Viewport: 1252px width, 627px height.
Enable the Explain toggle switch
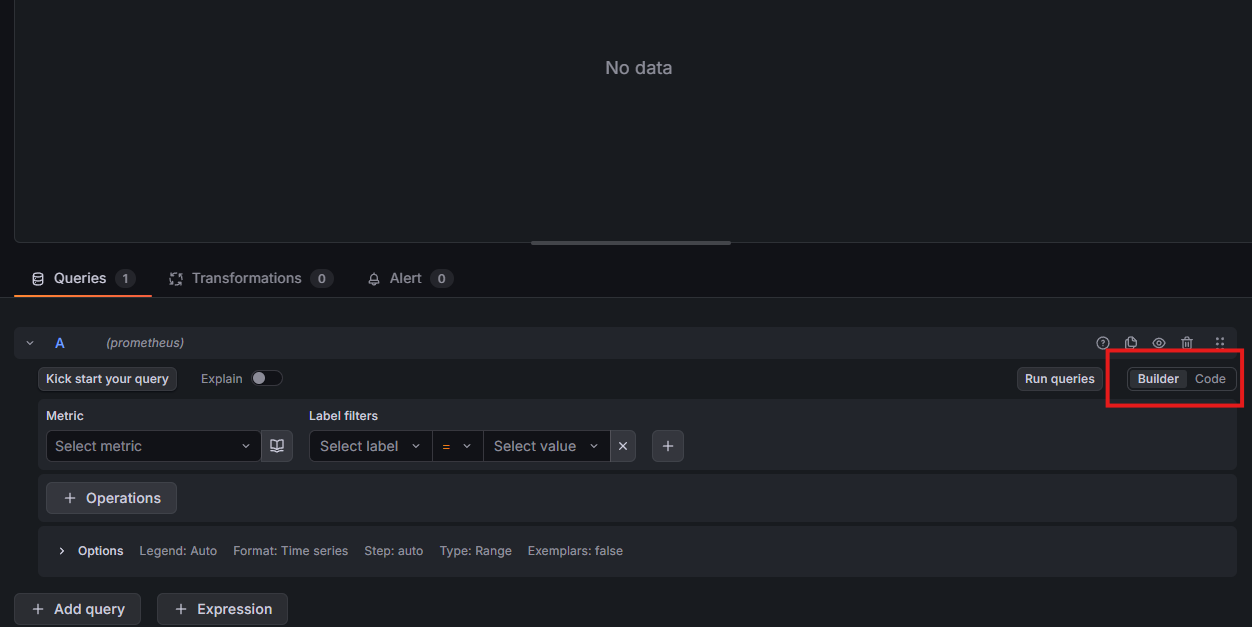click(x=267, y=379)
